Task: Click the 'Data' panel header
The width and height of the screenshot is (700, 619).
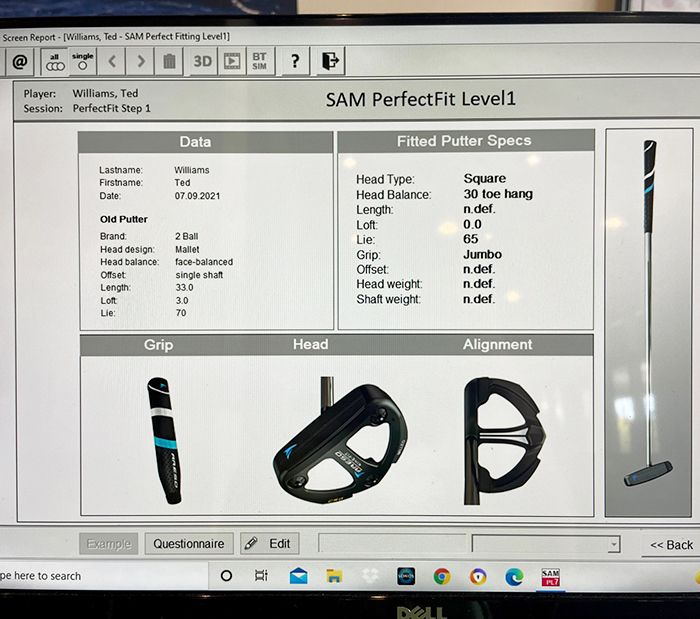Action: click(x=195, y=142)
